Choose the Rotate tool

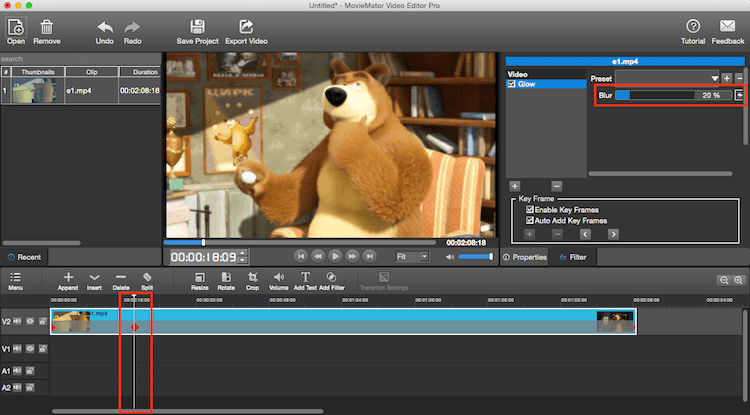click(226, 281)
